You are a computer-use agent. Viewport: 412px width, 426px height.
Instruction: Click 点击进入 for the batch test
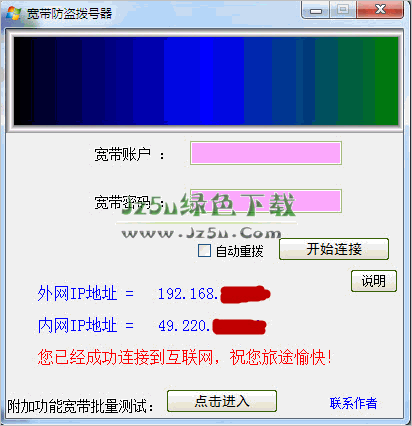[x=222, y=401]
